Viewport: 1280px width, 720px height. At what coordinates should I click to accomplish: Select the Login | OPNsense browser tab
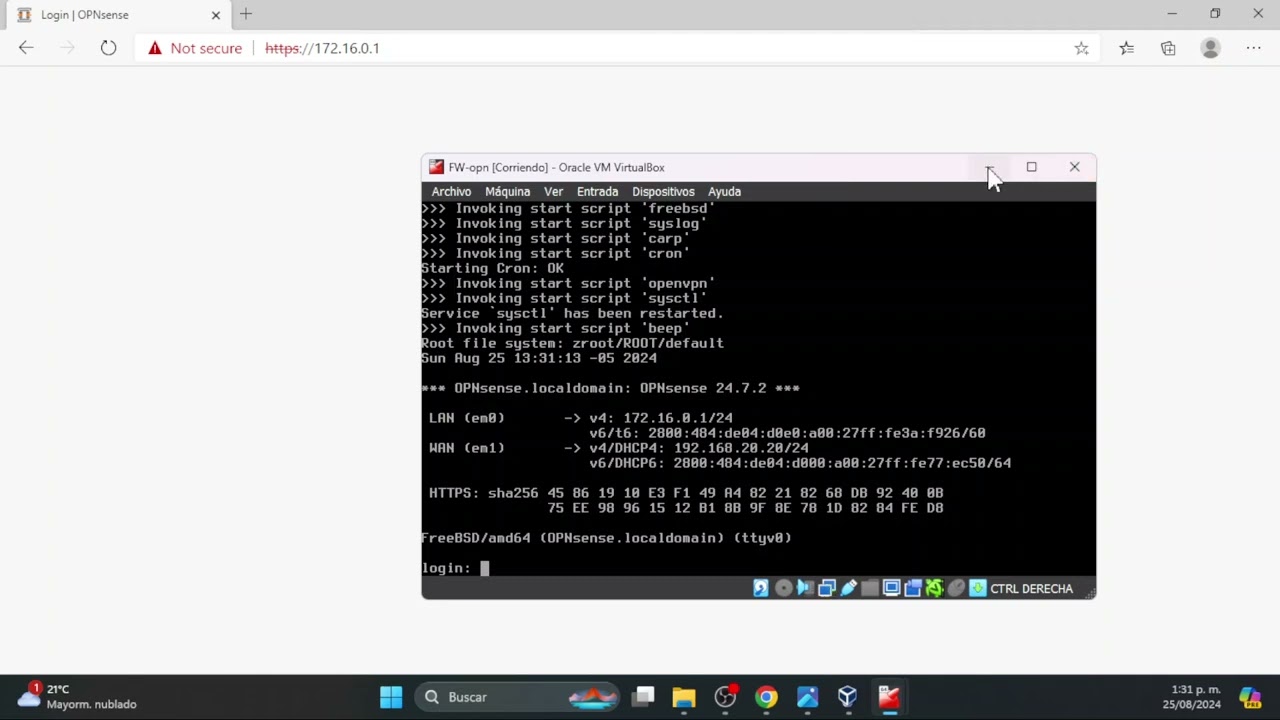coord(120,15)
